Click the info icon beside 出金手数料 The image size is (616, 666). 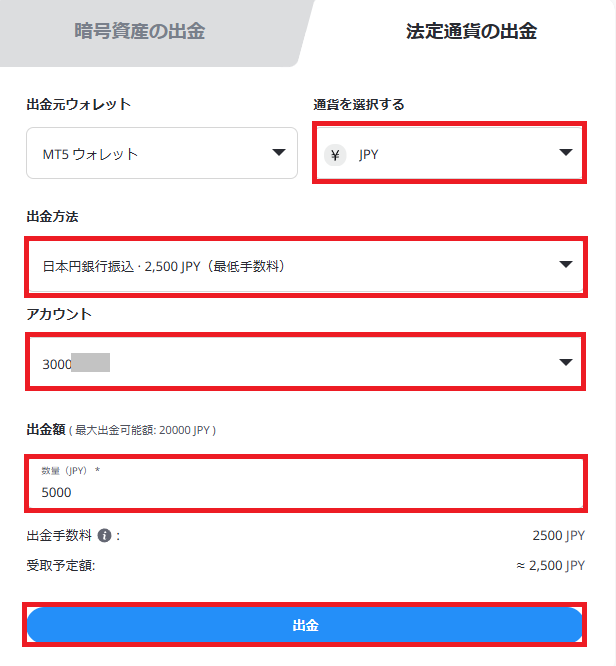click(105, 536)
